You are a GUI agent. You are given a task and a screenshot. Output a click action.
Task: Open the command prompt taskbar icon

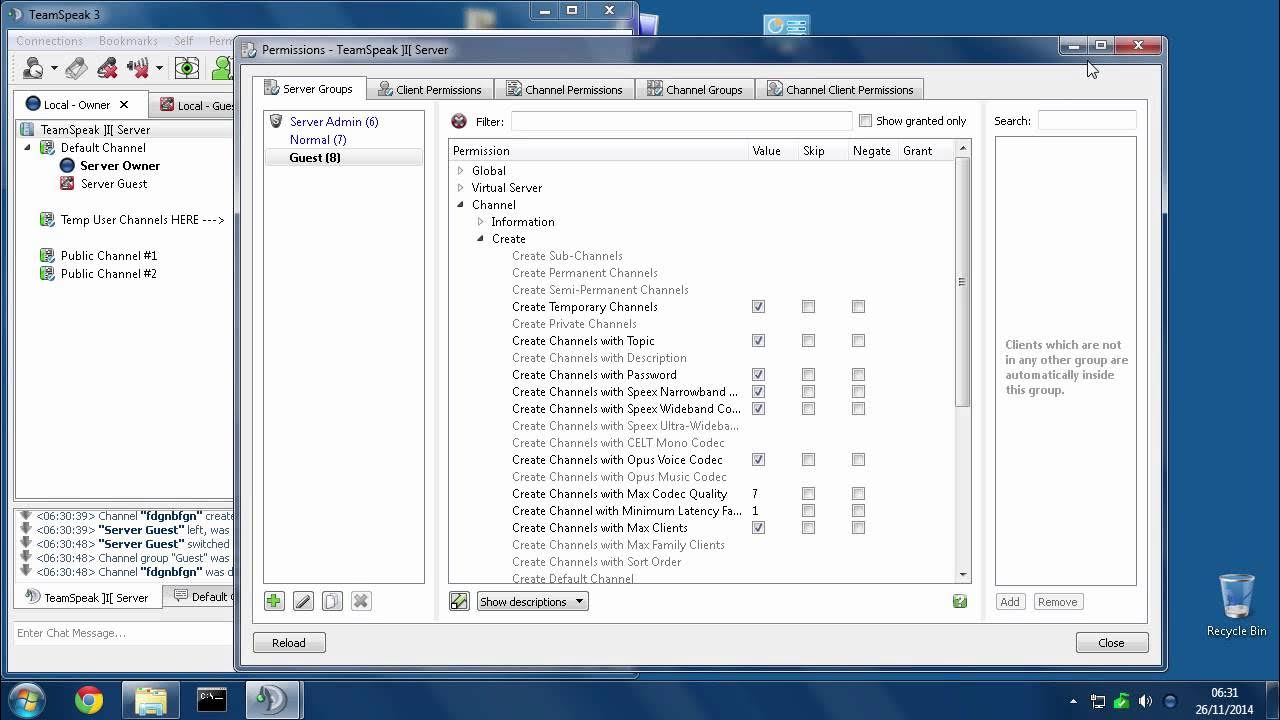click(x=211, y=700)
